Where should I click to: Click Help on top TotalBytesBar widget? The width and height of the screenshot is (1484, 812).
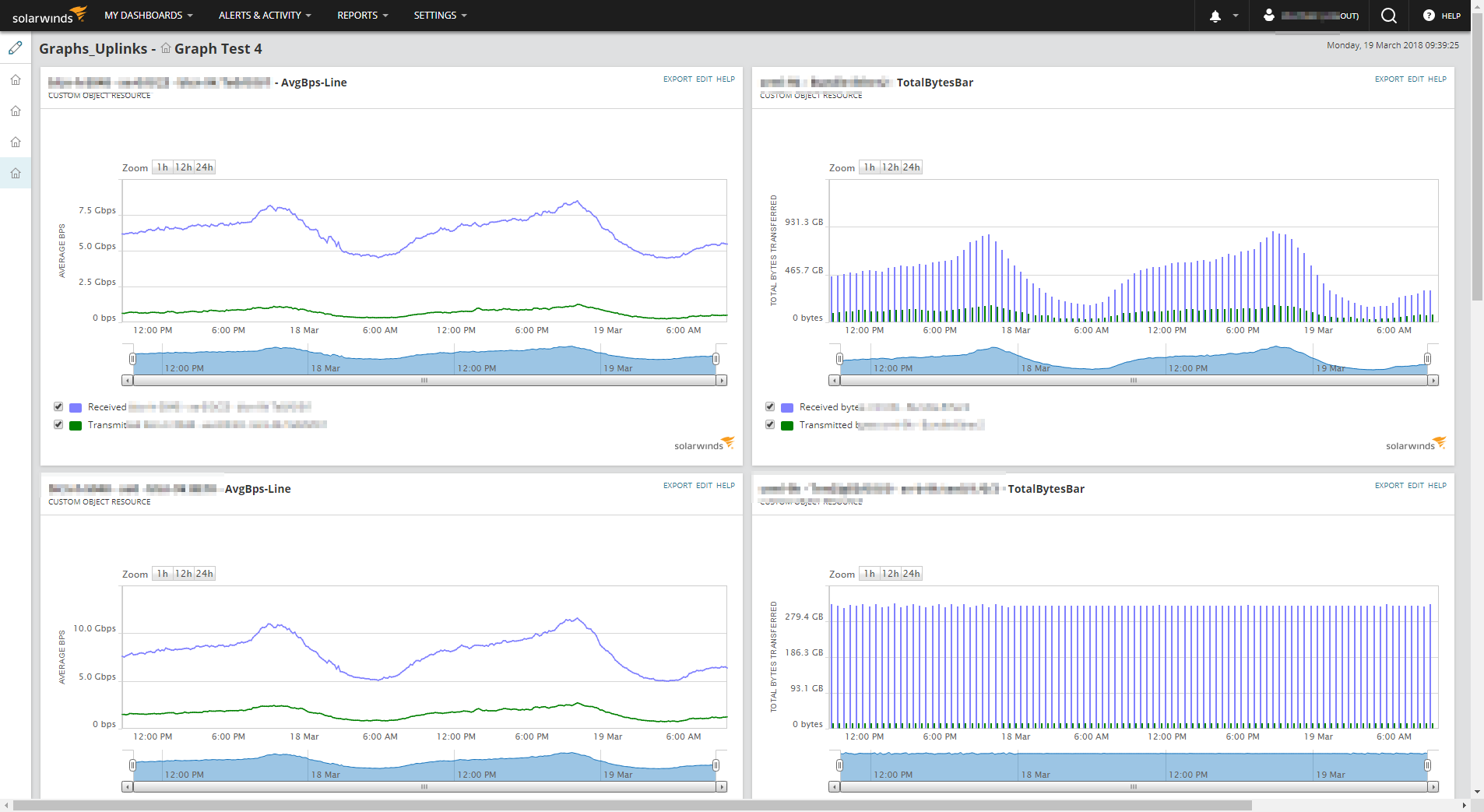(x=1437, y=79)
